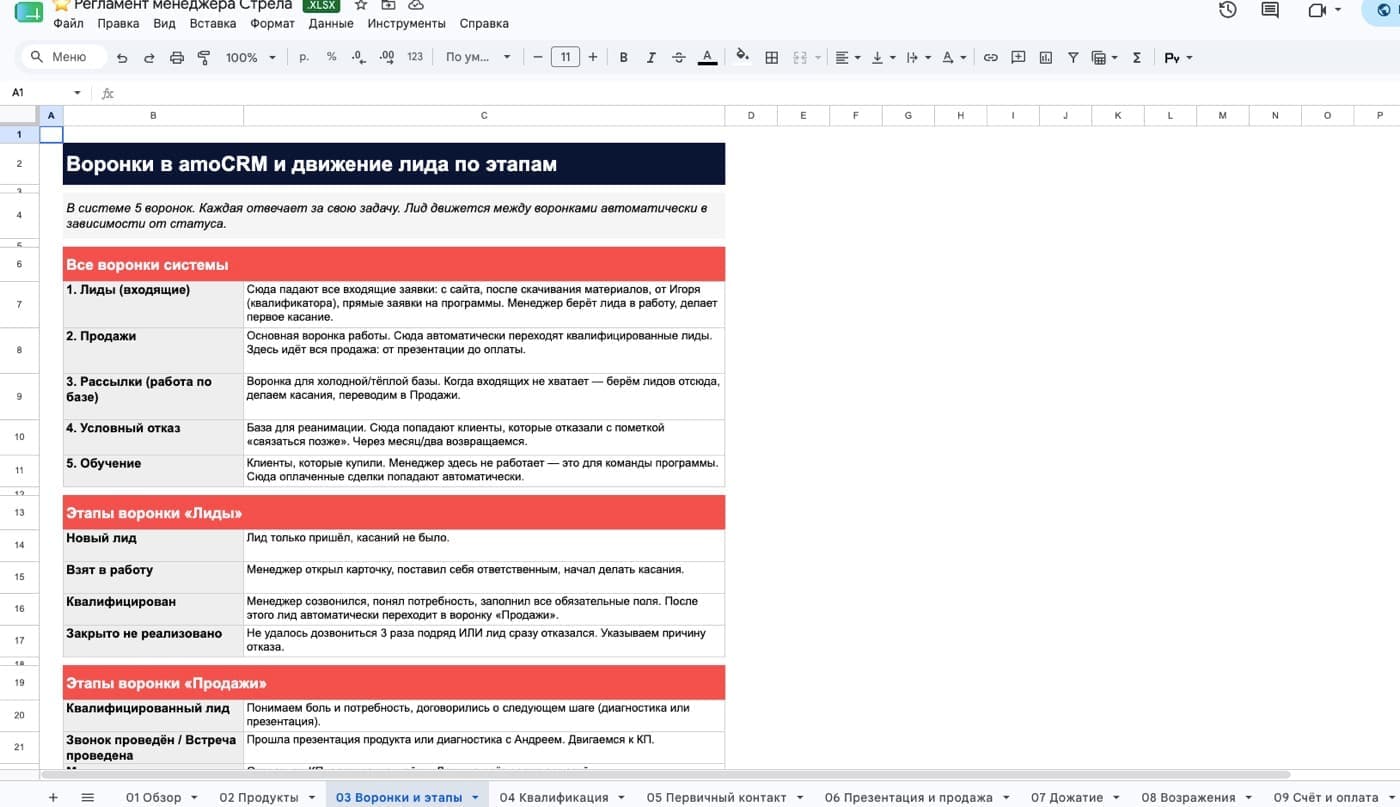This screenshot has width=1400, height=807.
Task: Select the cell "4. Условный отказ"
Action: (153, 437)
